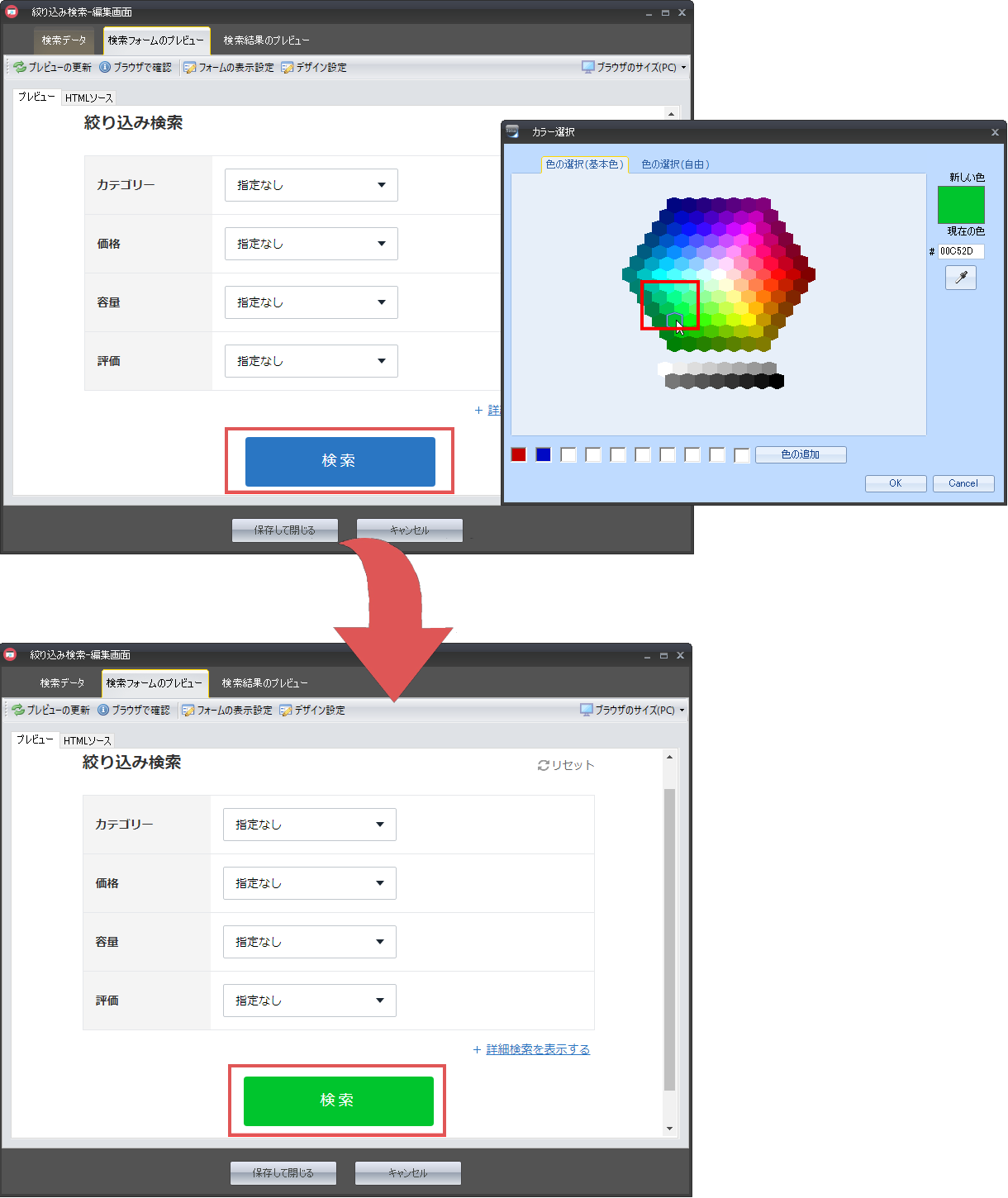Close the カラー選択 dialog with X
Viewport: 1008px width, 1198px height.
pos(995,132)
